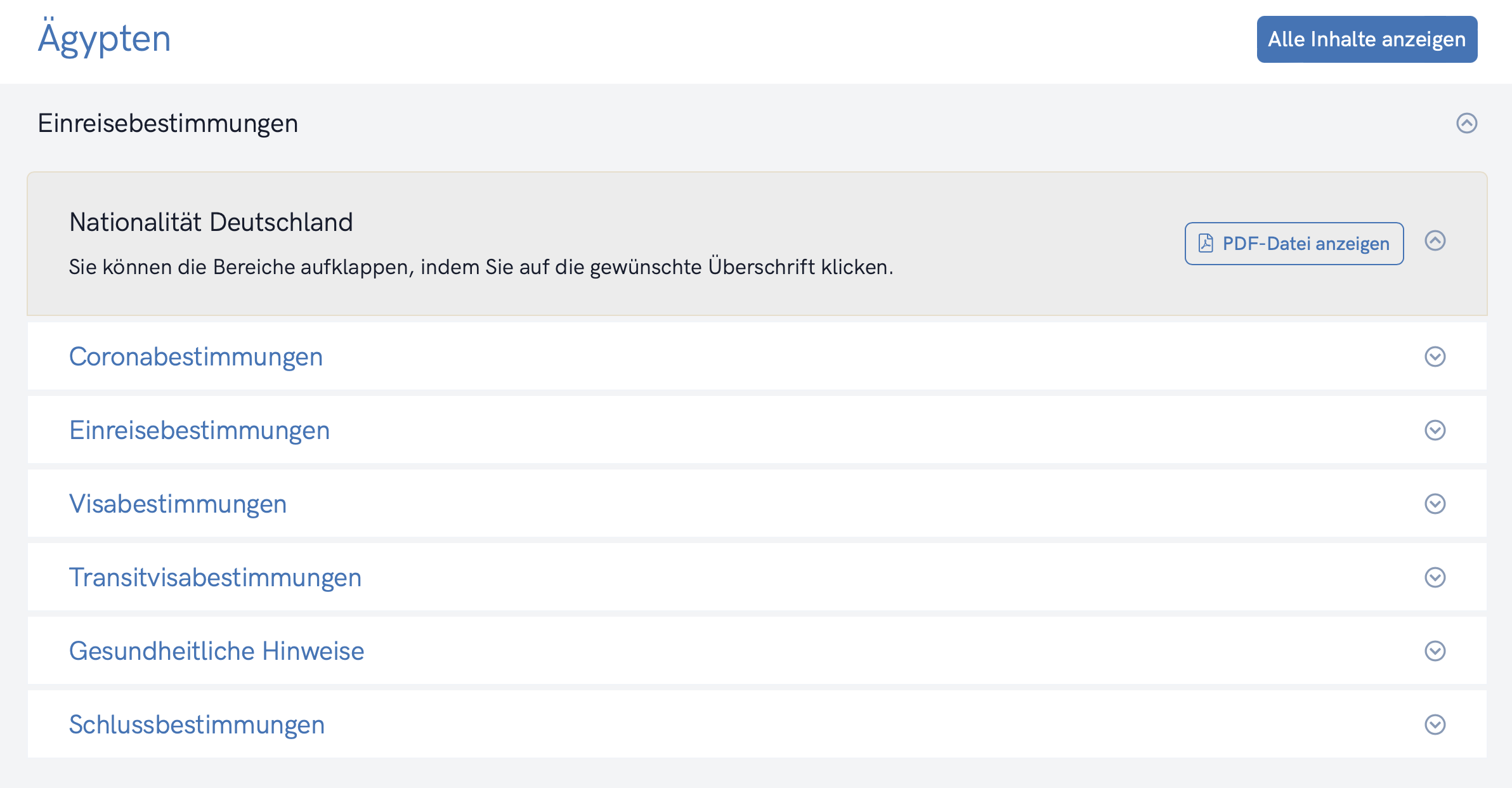This screenshot has width=1512, height=788.
Task: Click the Nationalität Deutschland heading
Action: pos(211,222)
